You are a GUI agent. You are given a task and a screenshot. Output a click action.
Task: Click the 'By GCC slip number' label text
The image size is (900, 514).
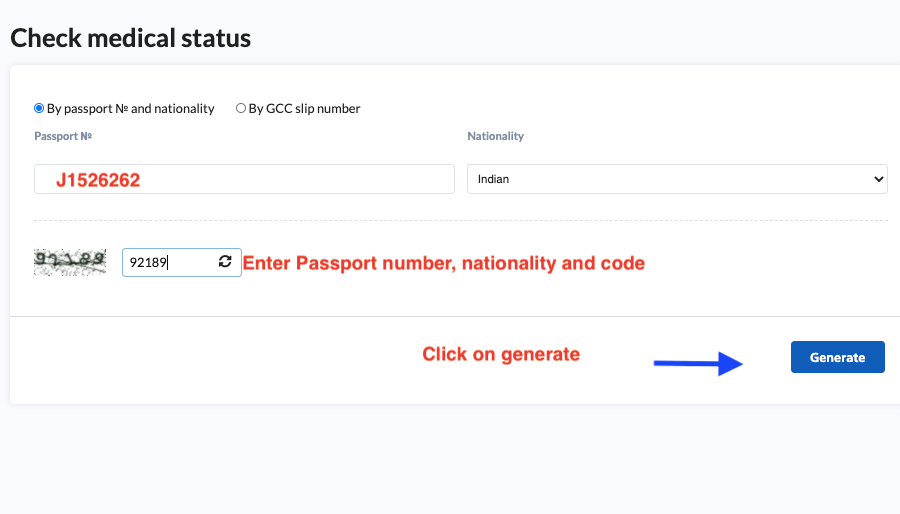(x=304, y=108)
